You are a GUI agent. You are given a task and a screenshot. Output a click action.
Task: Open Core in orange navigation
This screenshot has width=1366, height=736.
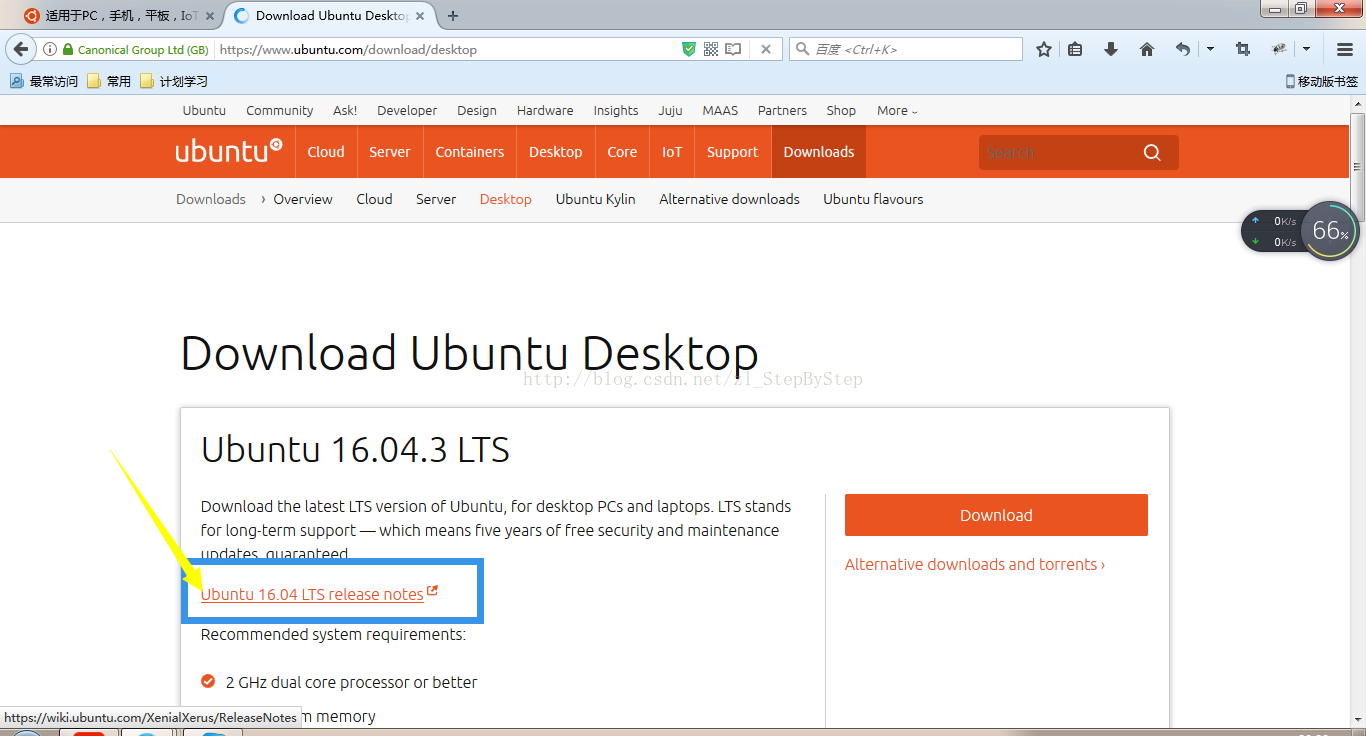click(622, 152)
